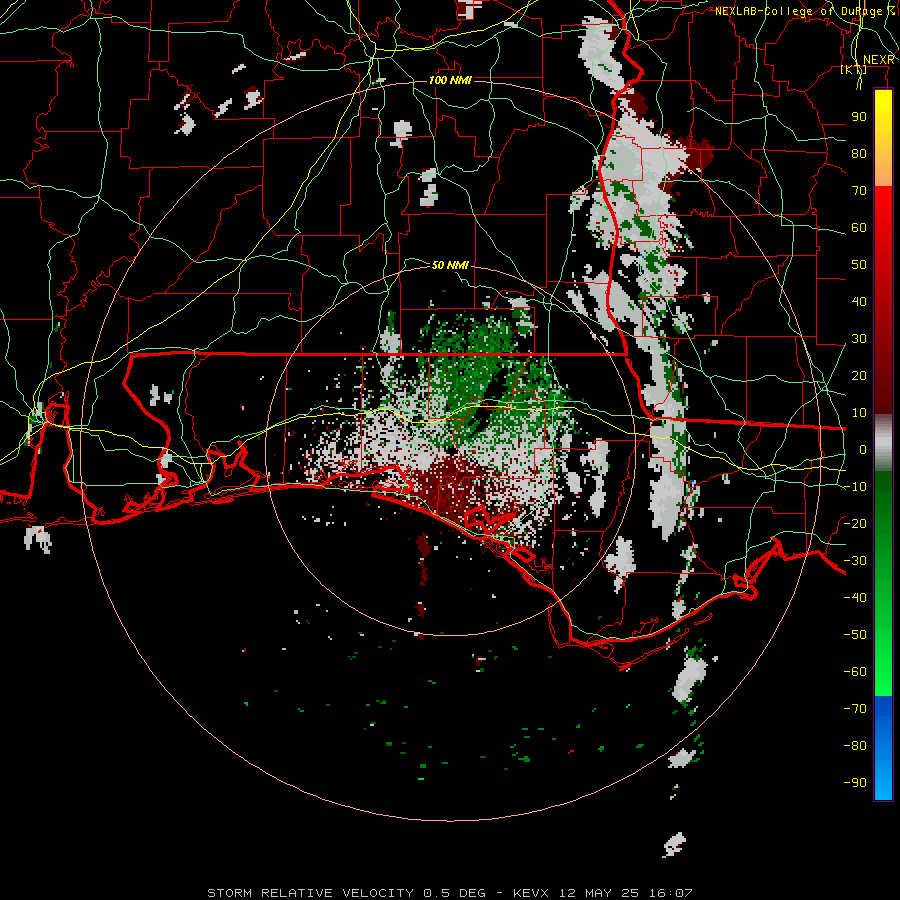Viewport: 900px width, 900px height.
Task: Pick the gray zero-velocity segment of the scale
Action: [883, 443]
